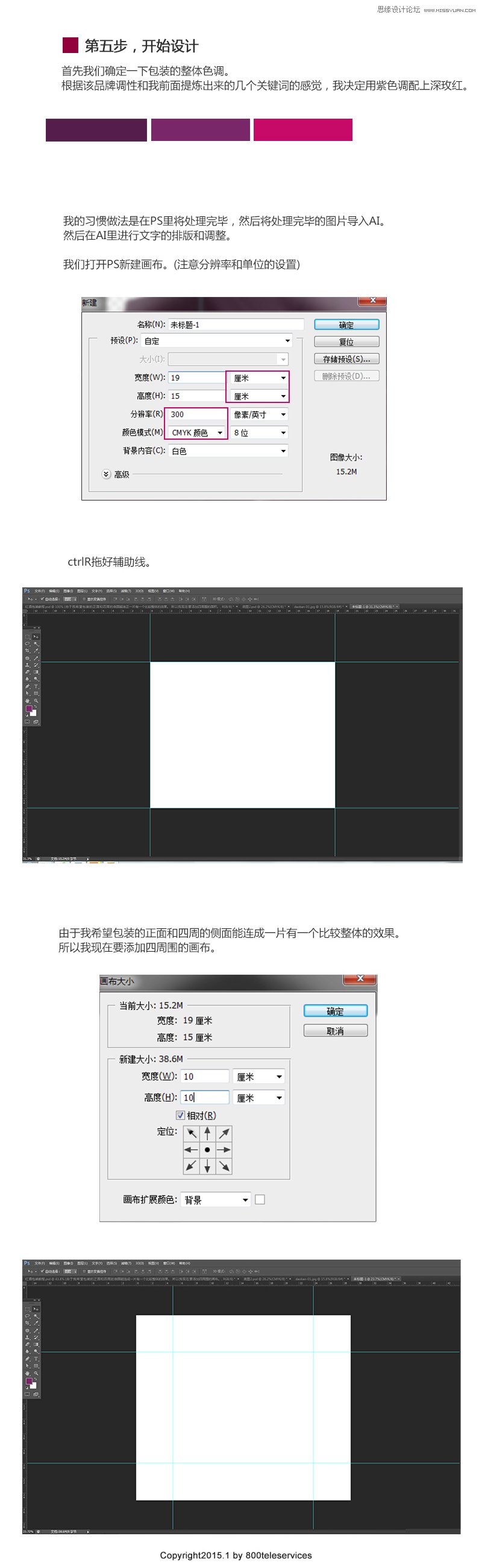The height and width of the screenshot is (1568, 482).
Task: Open 预设(P) dropdown showing 自定
Action: 216,341
